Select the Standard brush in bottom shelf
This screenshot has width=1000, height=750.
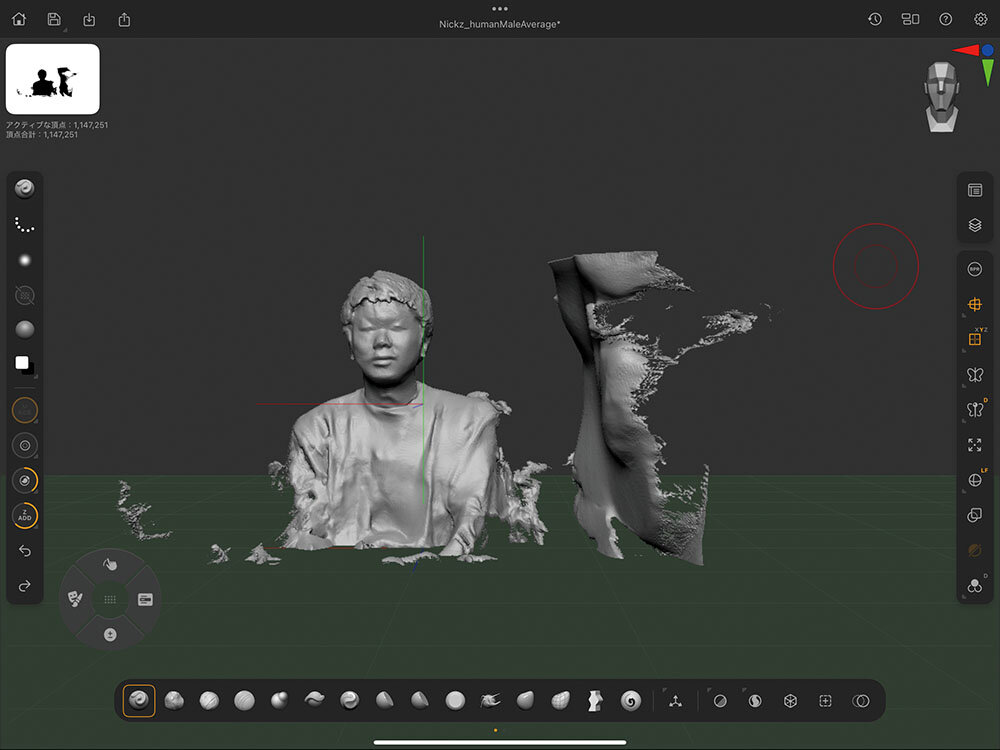tap(139, 701)
